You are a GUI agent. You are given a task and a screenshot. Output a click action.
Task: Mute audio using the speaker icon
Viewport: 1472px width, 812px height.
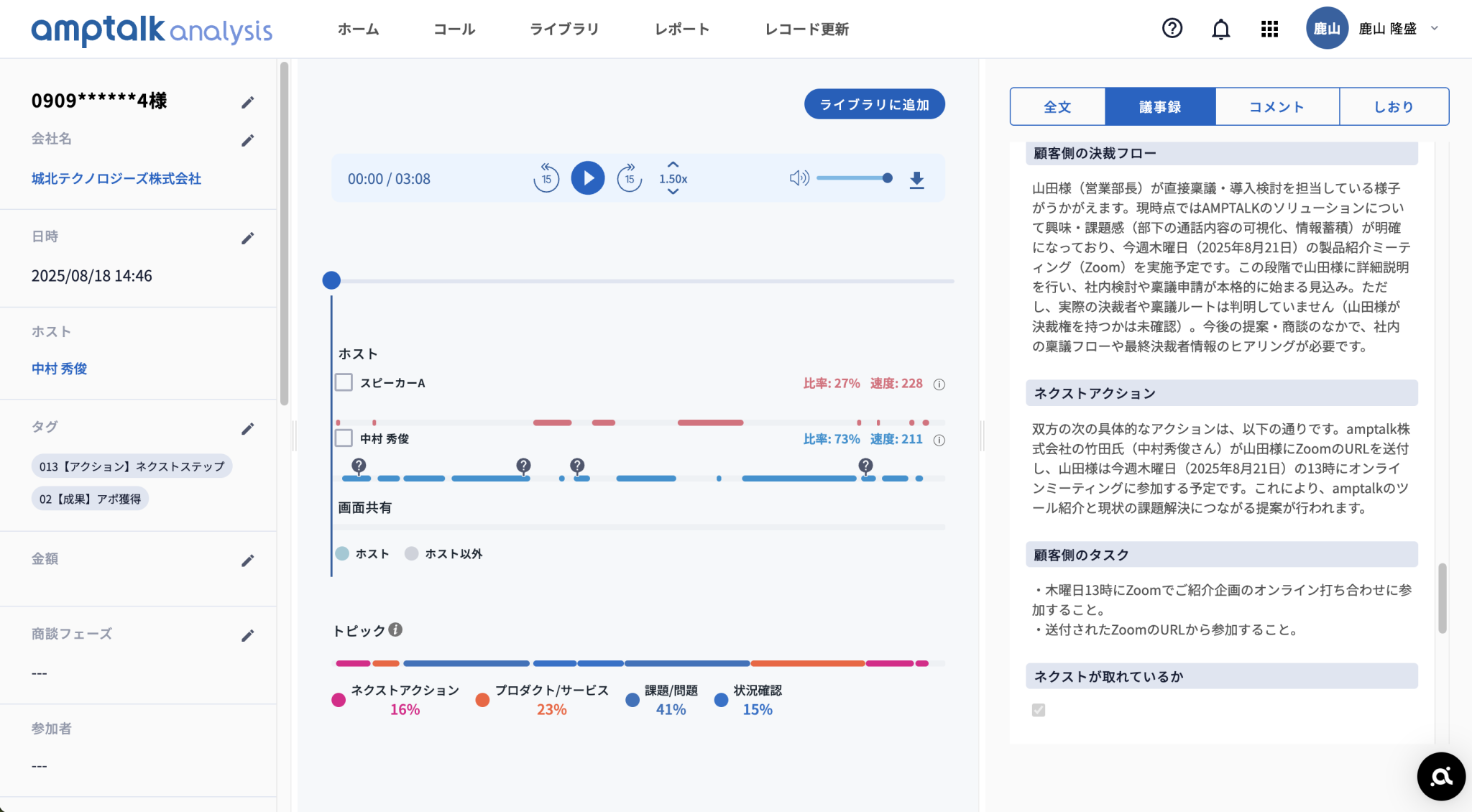(x=798, y=178)
